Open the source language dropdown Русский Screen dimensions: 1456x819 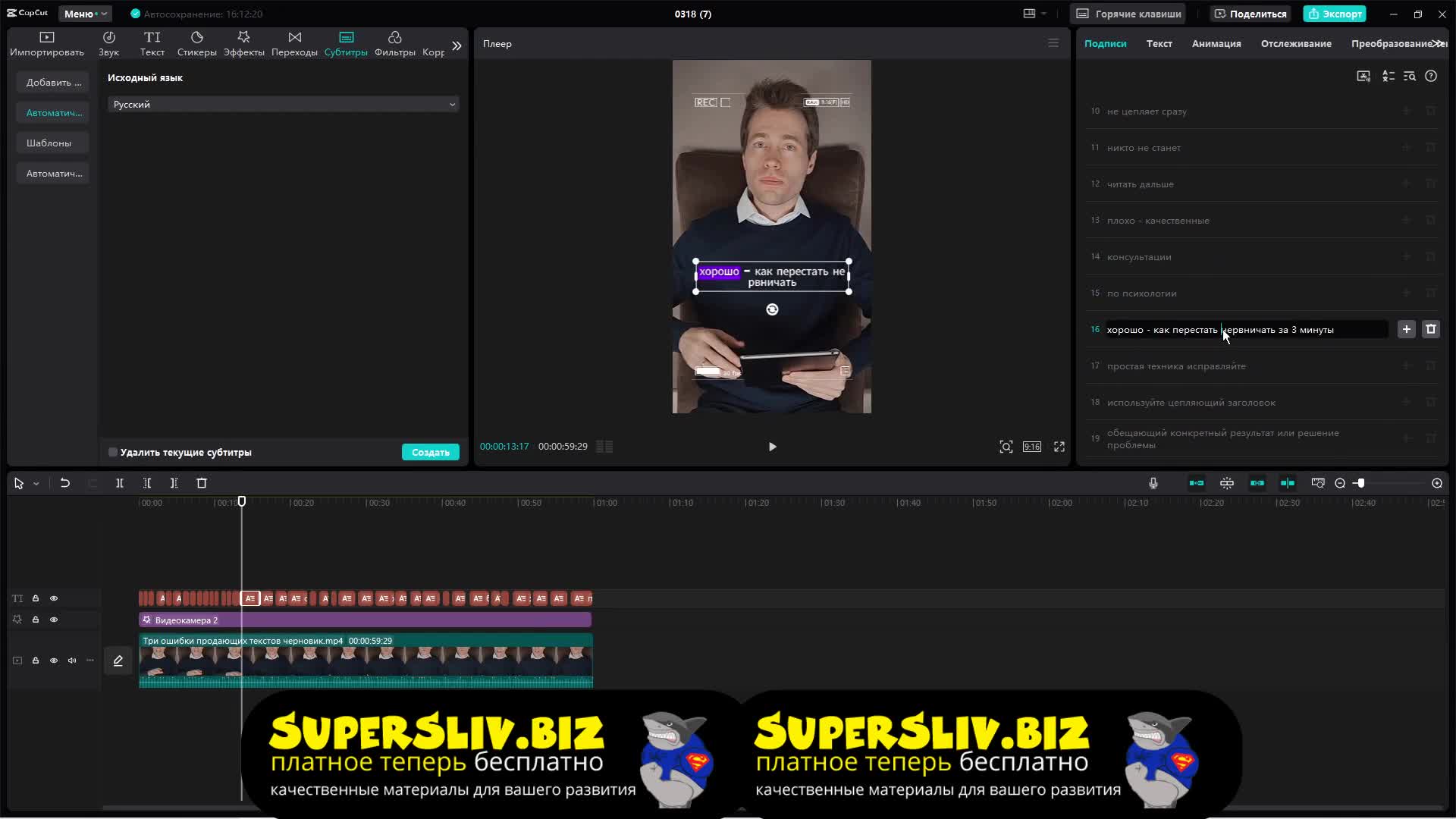[x=283, y=105]
